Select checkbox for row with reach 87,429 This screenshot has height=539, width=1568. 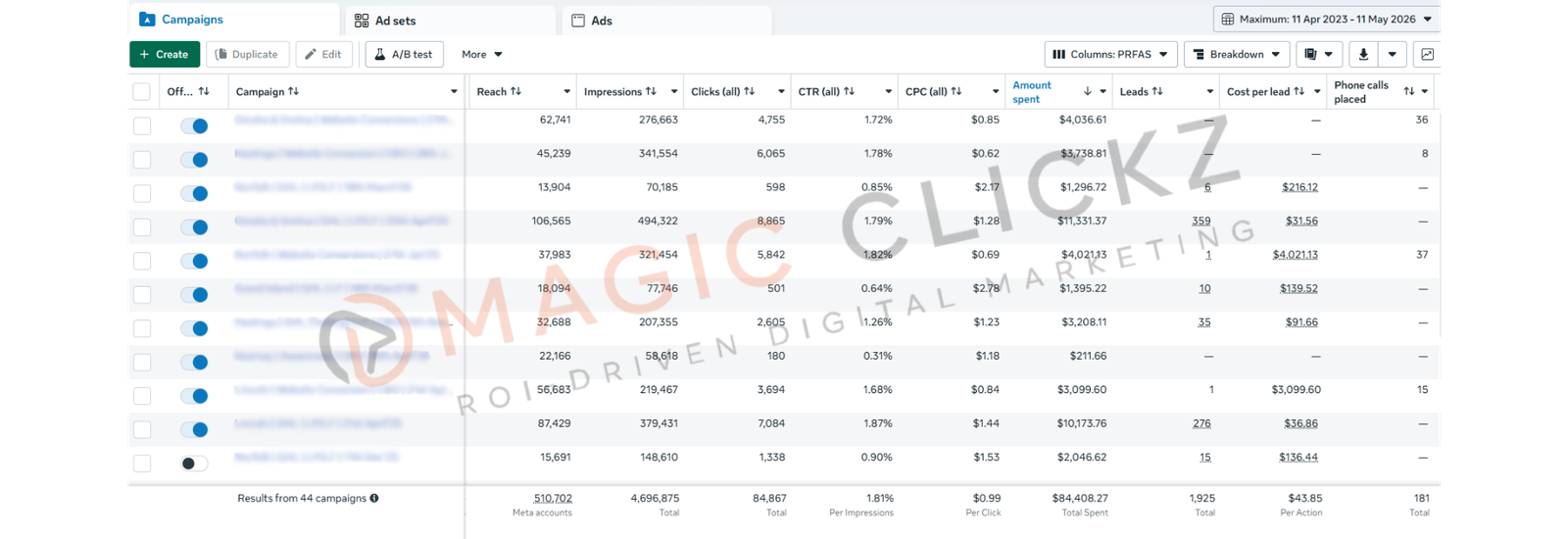(142, 430)
